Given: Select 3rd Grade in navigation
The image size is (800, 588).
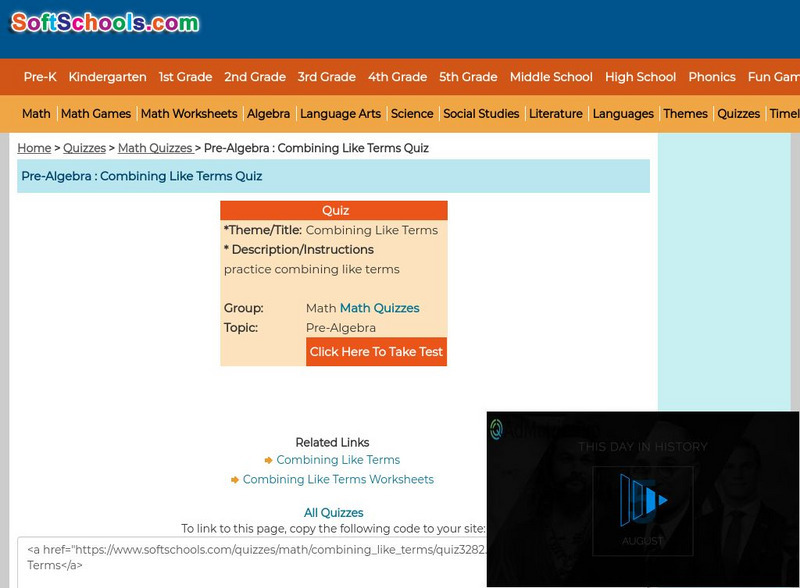Looking at the screenshot, I should click(327, 77).
